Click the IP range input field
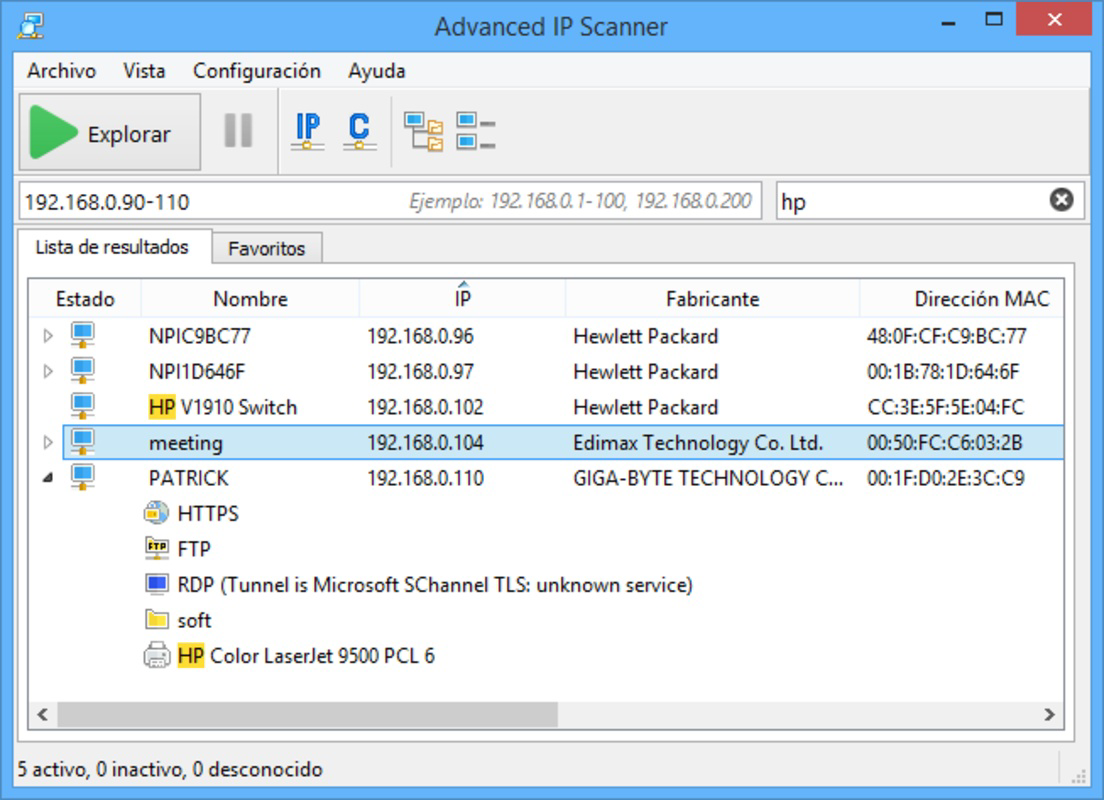 pyautogui.click(x=150, y=199)
